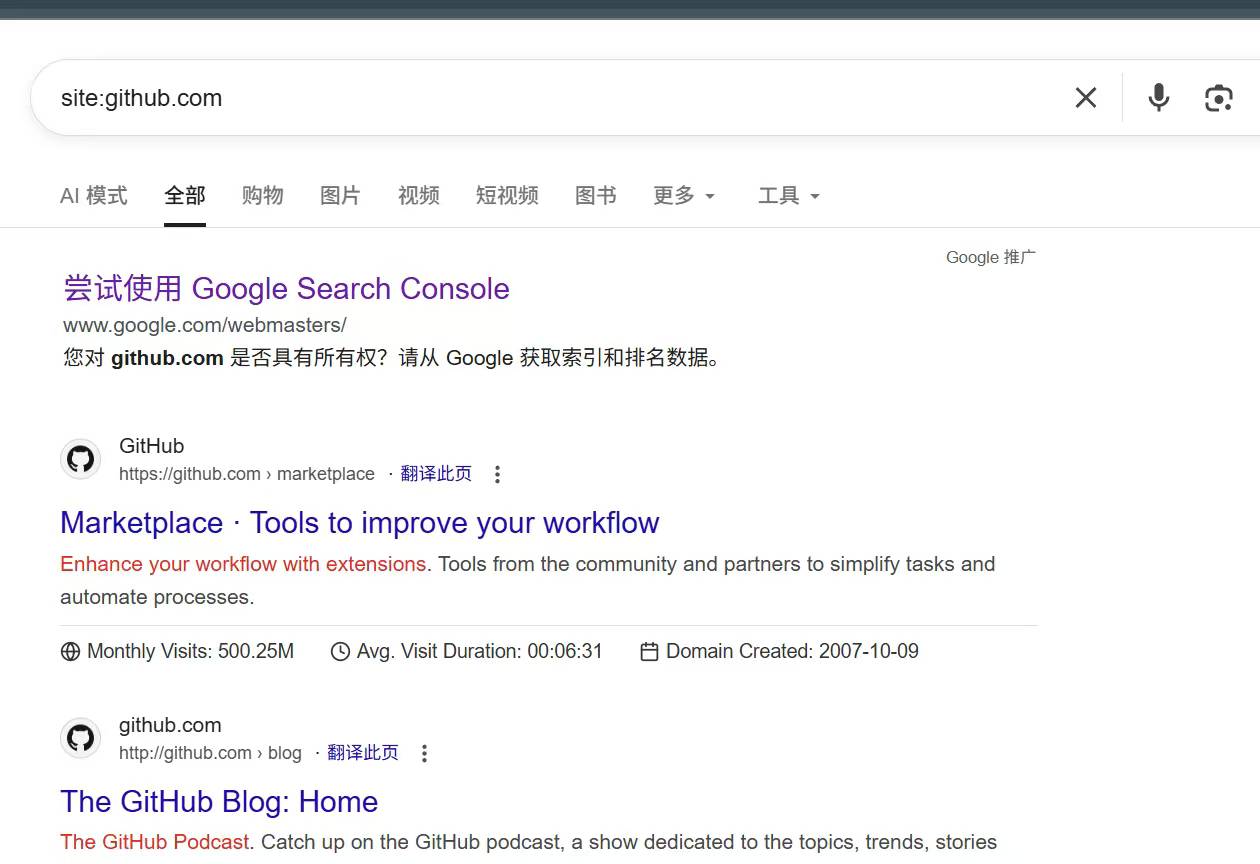Click the www.google.com/webmasters/ URL text
The height and width of the screenshot is (864, 1260).
(x=205, y=325)
